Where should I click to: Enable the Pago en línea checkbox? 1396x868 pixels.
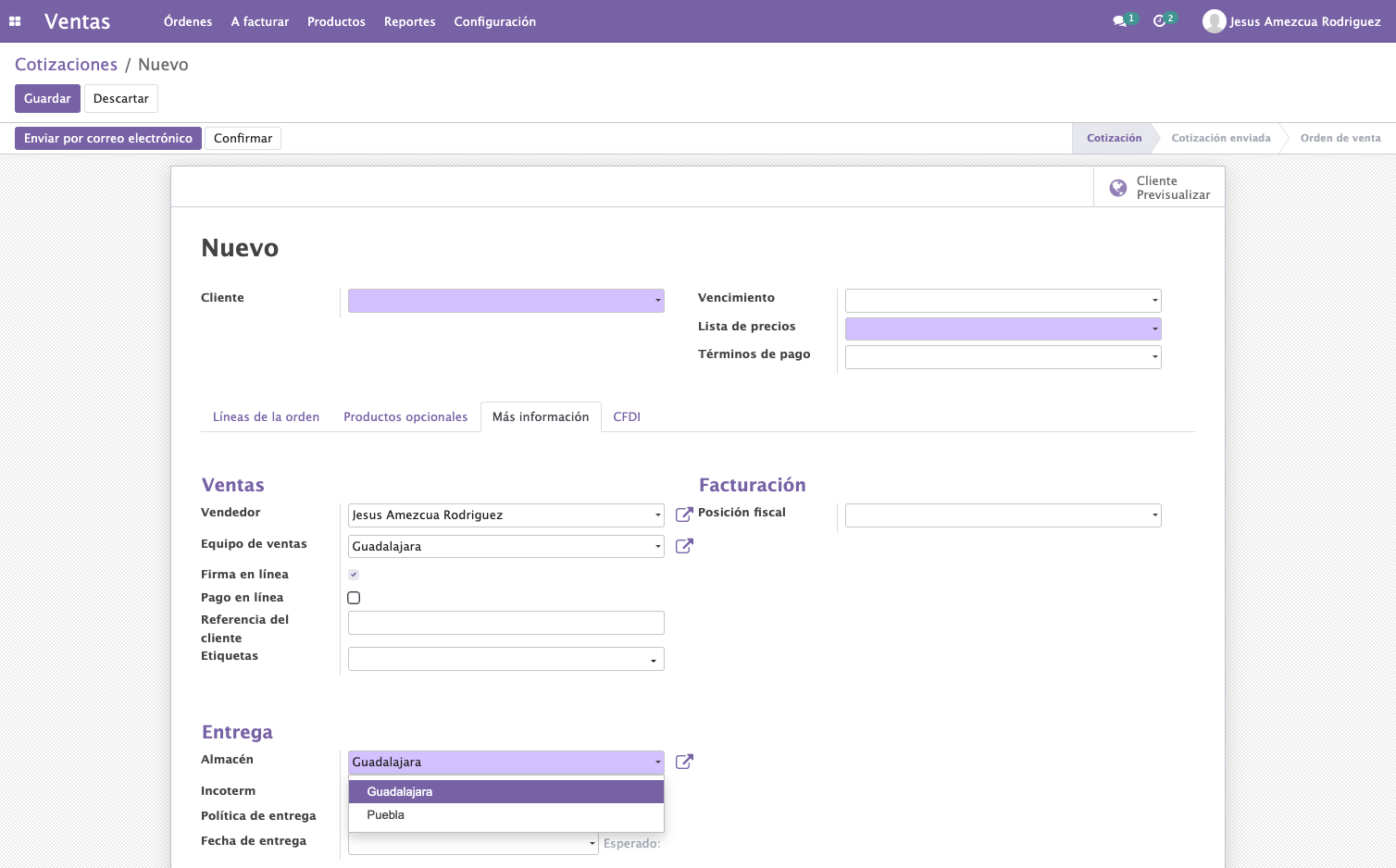click(x=354, y=598)
